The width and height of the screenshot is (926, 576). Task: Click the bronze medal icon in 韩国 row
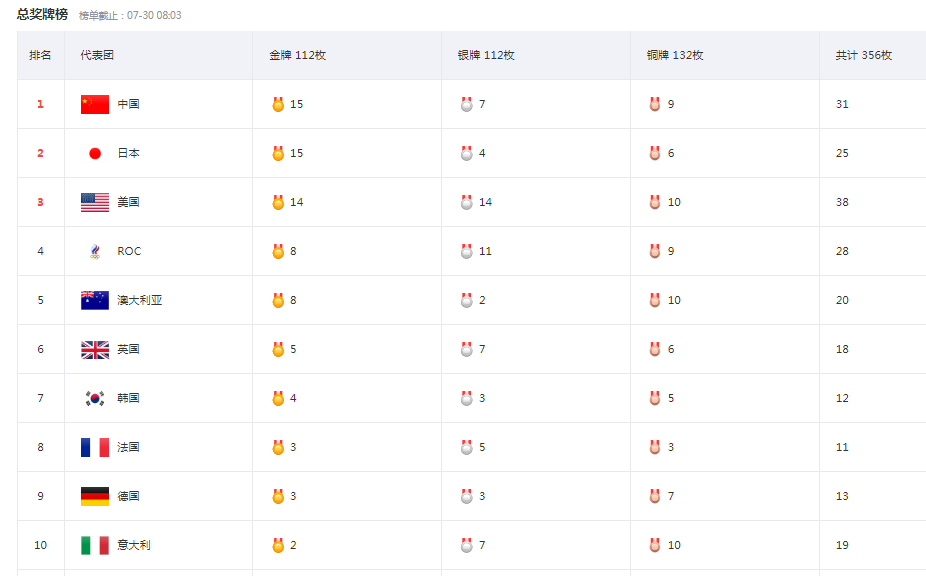pyautogui.click(x=655, y=399)
